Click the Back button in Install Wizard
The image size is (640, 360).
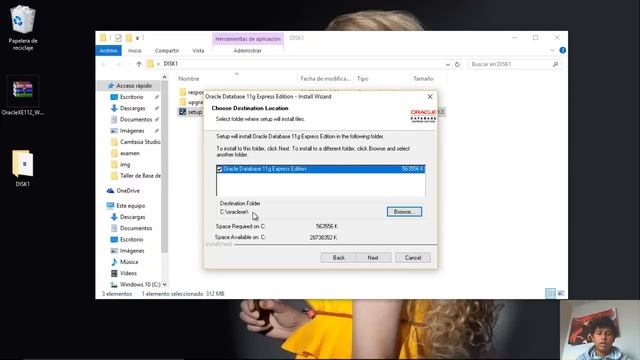coord(338,258)
